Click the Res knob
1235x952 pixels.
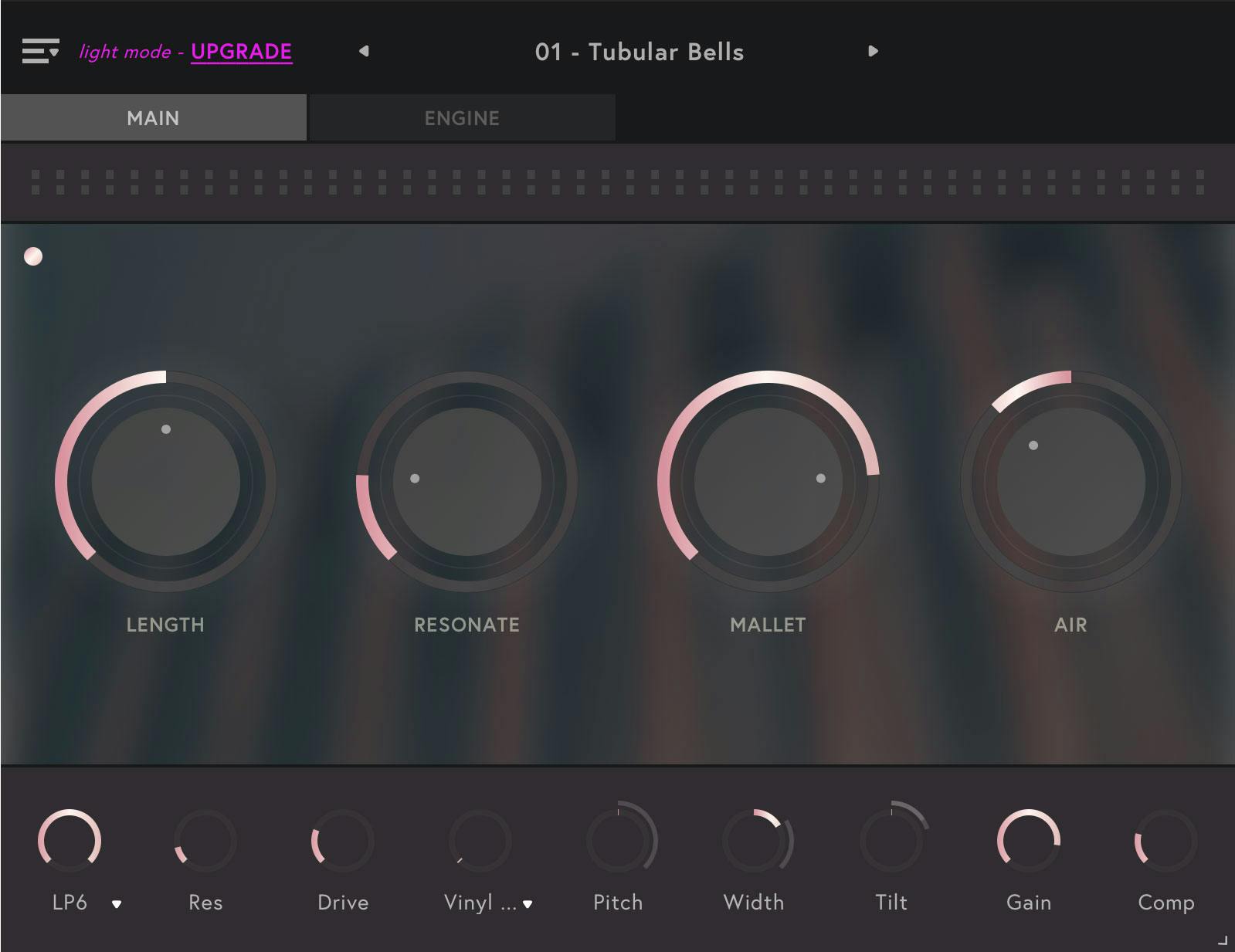pyautogui.click(x=205, y=841)
